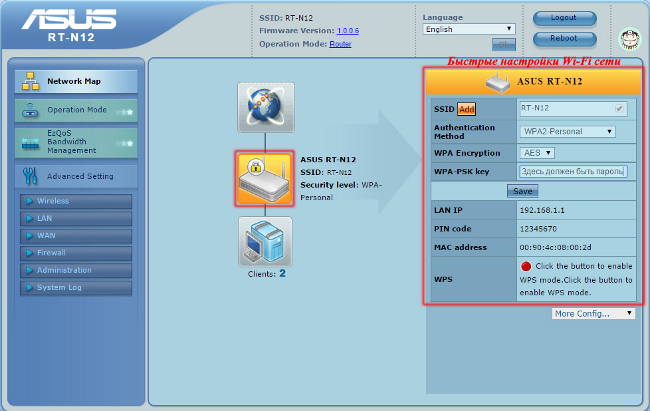Focus the WPA-PSK key input field

pyautogui.click(x=573, y=171)
